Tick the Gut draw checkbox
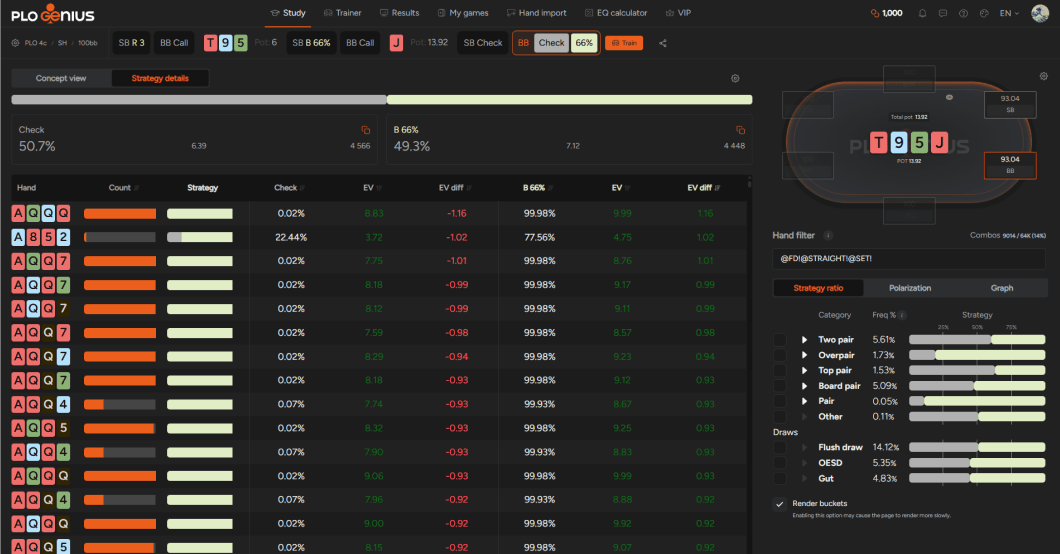The height and width of the screenshot is (554, 1060). [x=779, y=478]
